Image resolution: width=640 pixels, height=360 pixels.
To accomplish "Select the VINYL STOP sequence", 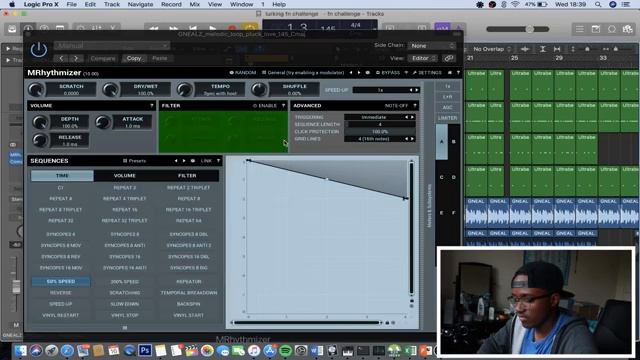I will 124,316.
